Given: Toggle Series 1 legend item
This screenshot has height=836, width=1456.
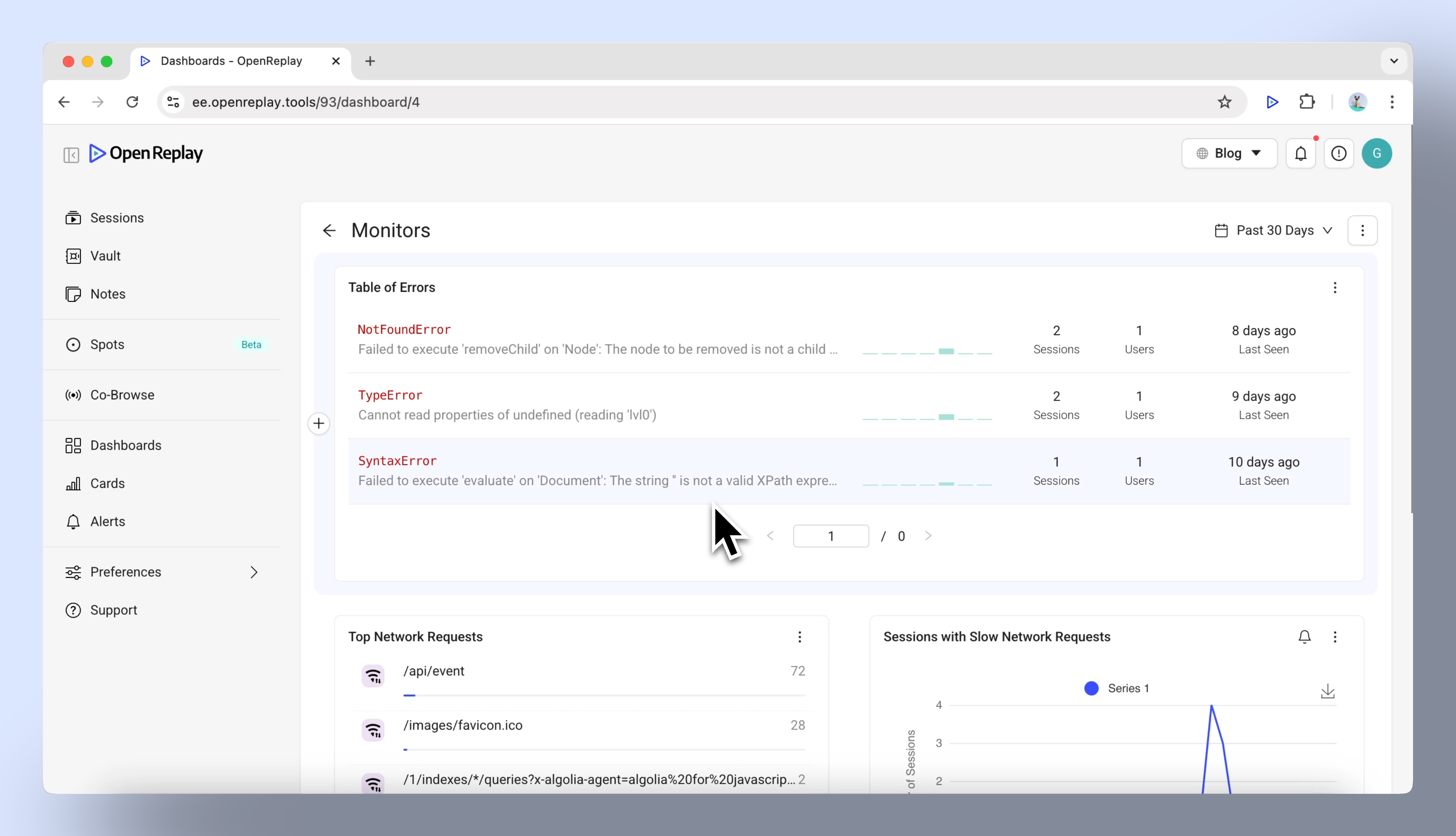Looking at the screenshot, I should pyautogui.click(x=1116, y=689).
